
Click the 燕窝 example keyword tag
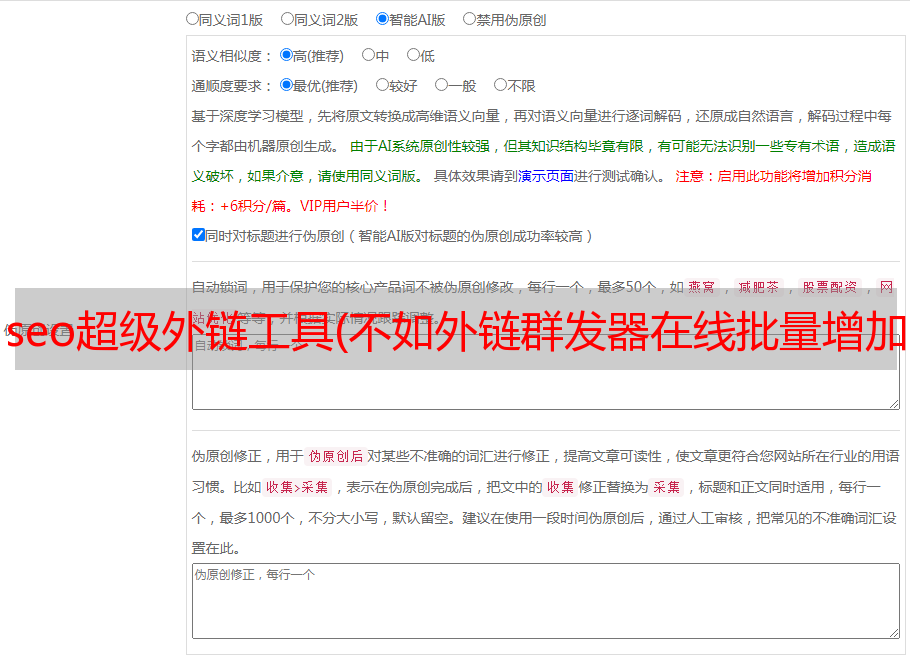pos(701,287)
